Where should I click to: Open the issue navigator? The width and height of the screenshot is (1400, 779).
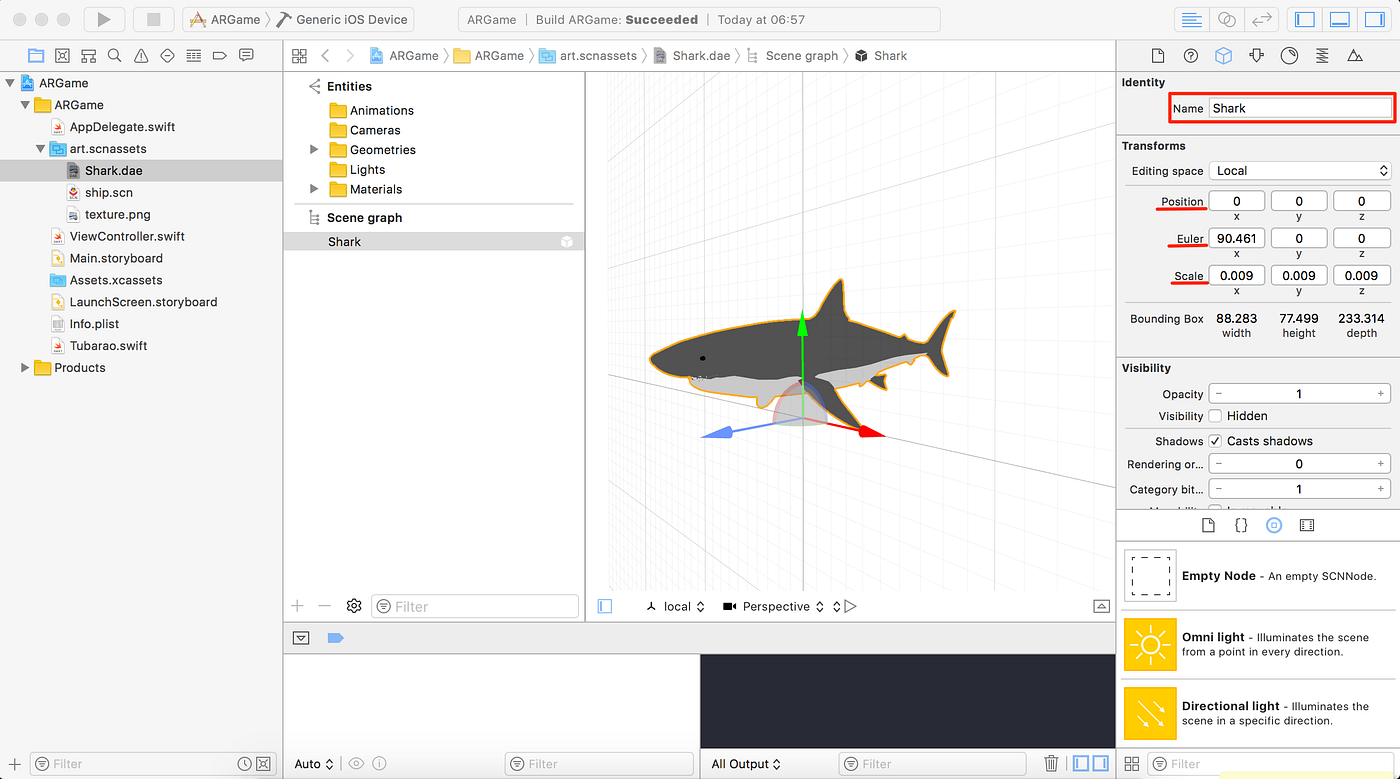point(141,55)
